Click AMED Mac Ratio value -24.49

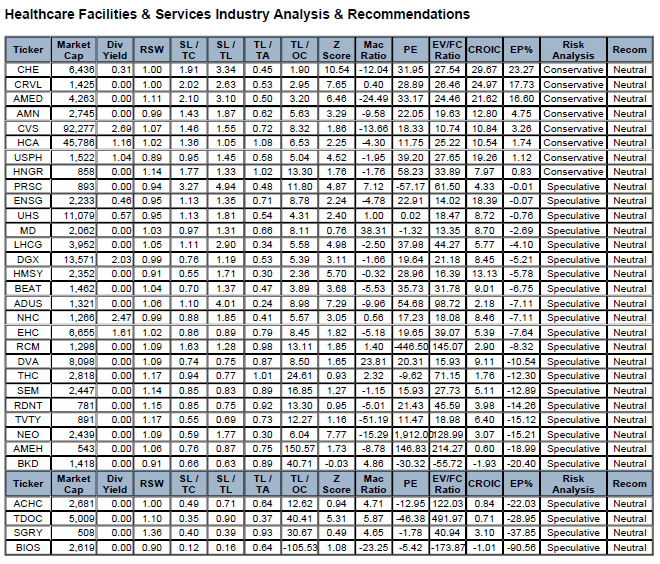click(x=373, y=99)
